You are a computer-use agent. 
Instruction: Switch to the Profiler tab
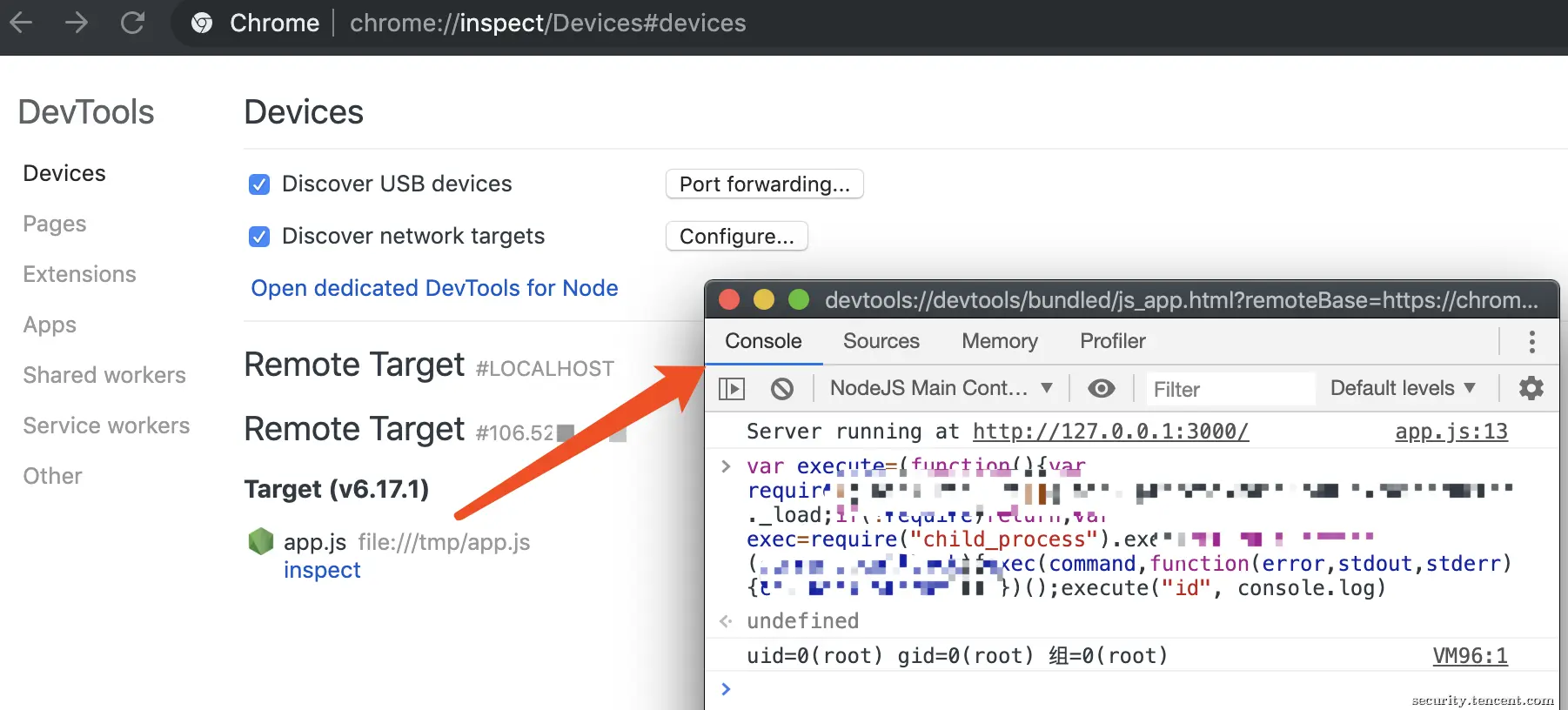[1113, 341]
